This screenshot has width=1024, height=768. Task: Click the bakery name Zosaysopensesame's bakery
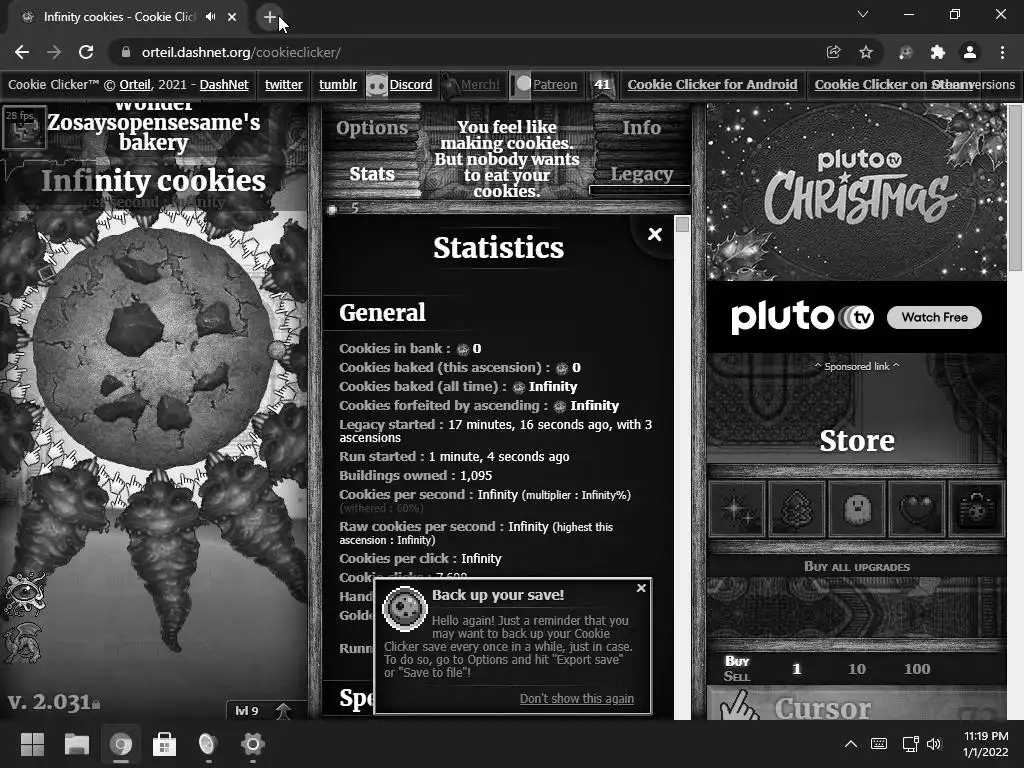coord(153,132)
